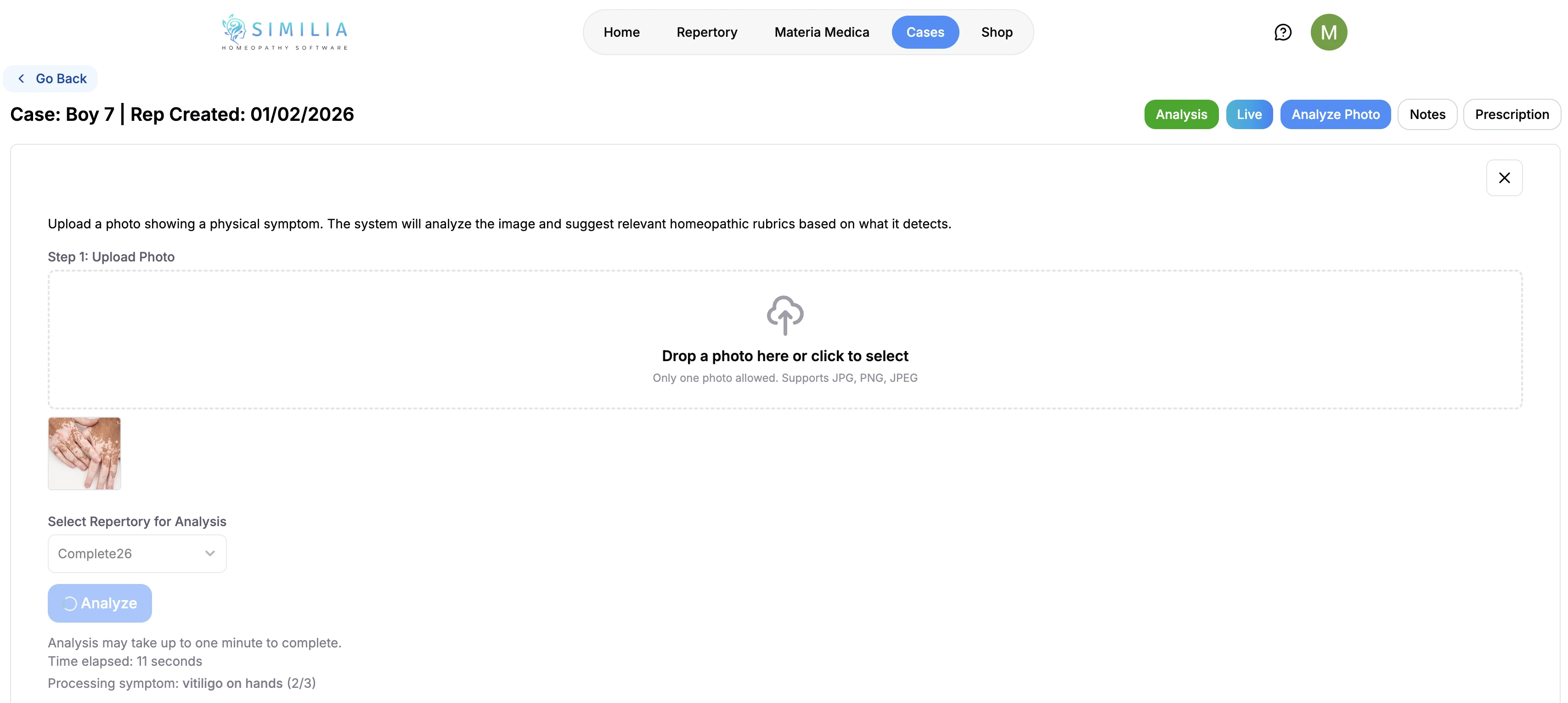Open the Notes button
This screenshot has width=1568, height=703.
(x=1427, y=114)
